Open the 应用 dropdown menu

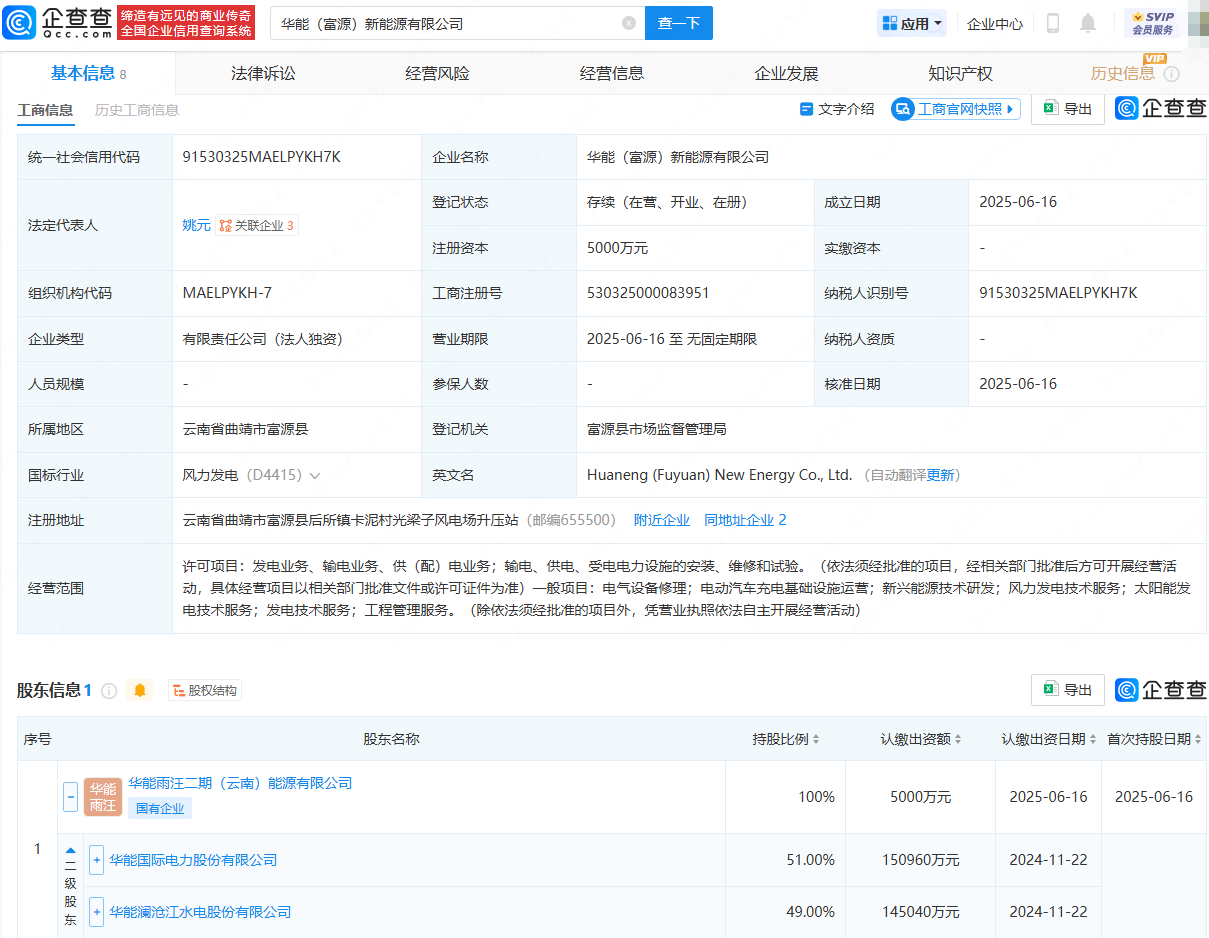(911, 22)
